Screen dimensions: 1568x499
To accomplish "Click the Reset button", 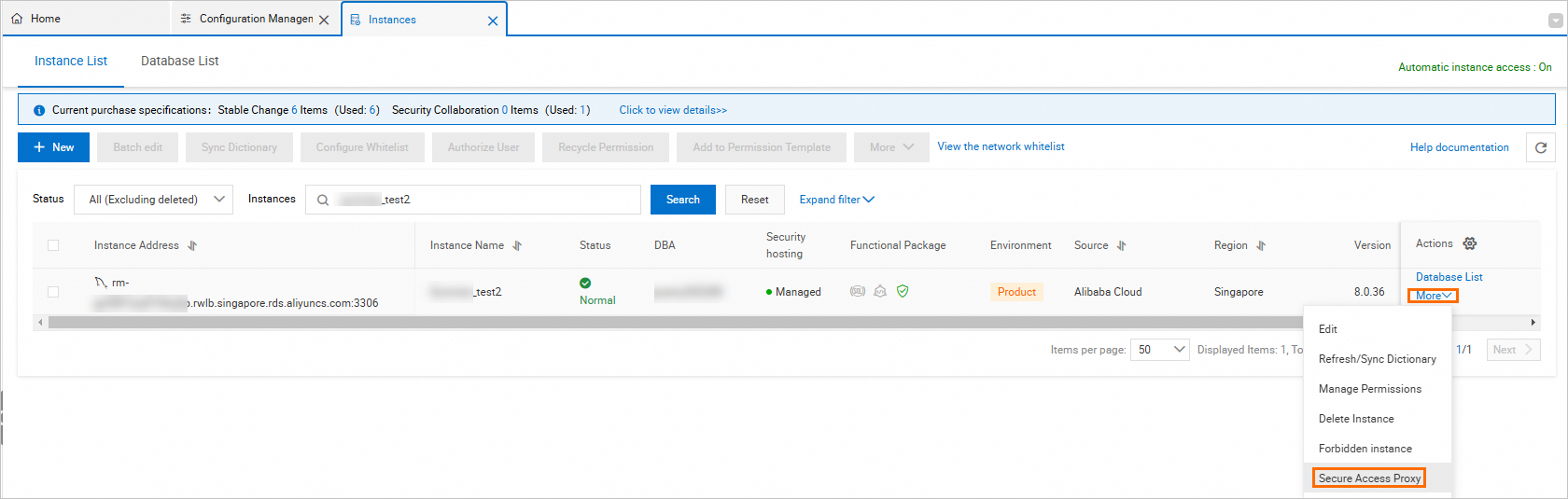I will [755, 200].
